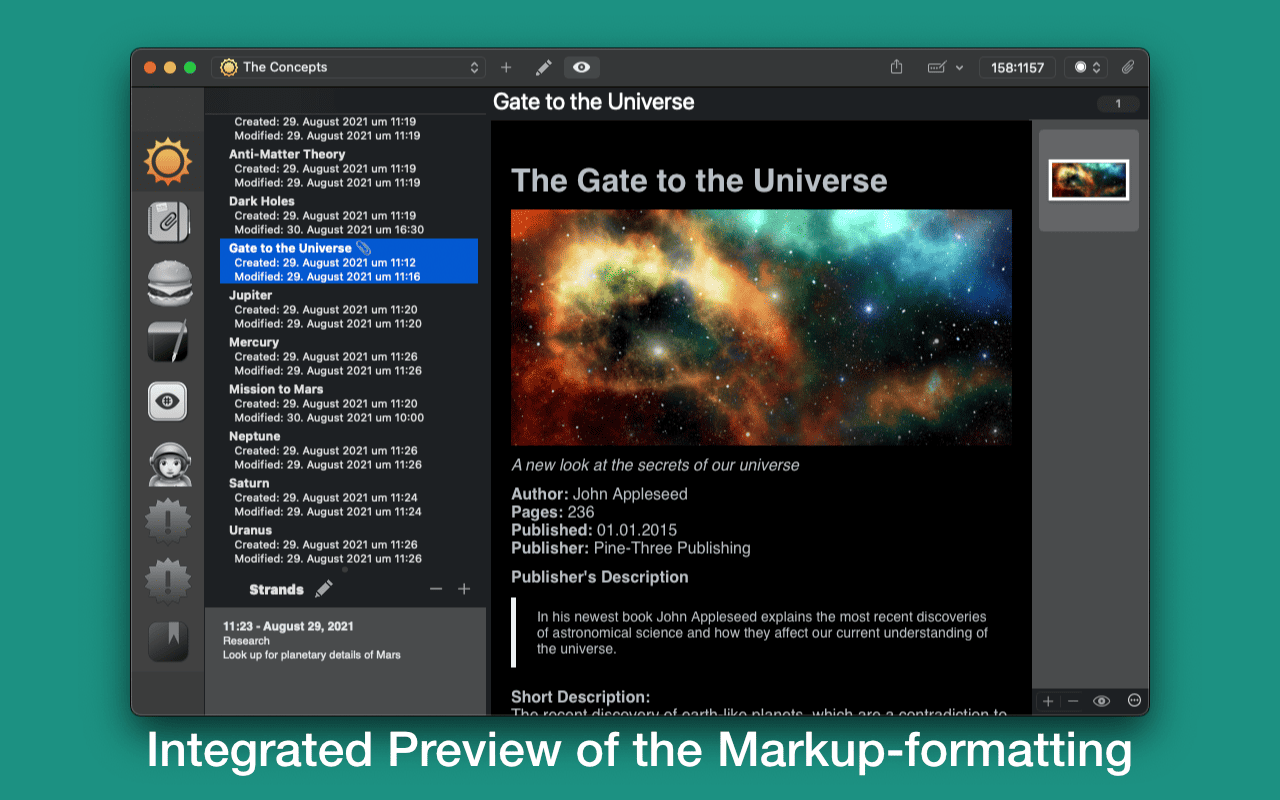Screen dimensions: 1280x800
Task: Expand the signature tool dropdown chevron
Action: pyautogui.click(x=960, y=68)
